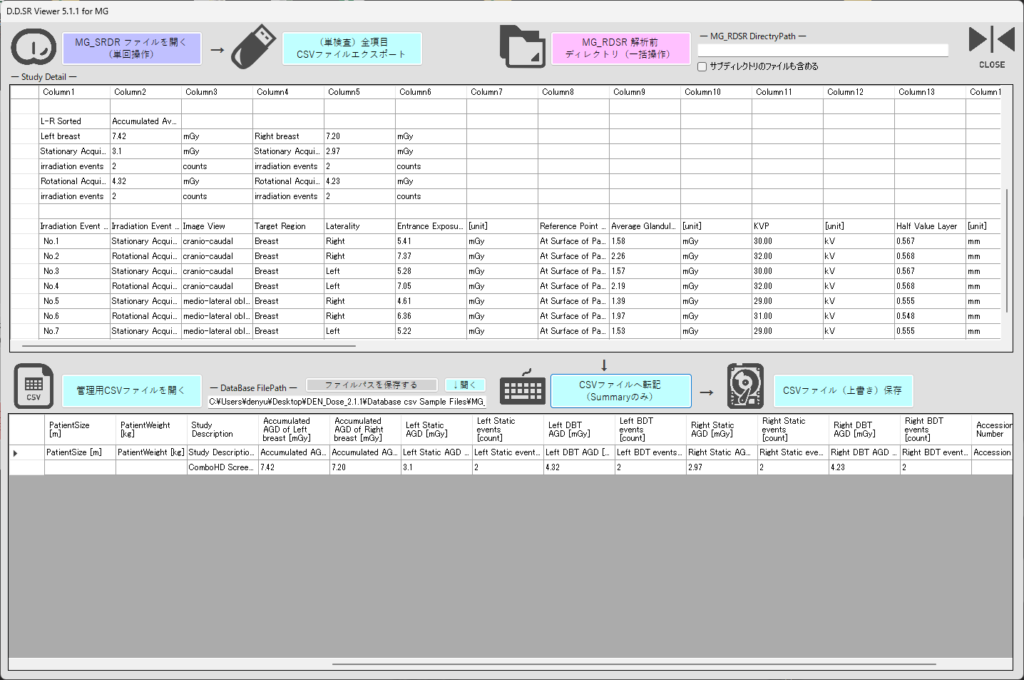Click the breast logo icon at top left
Image resolution: width=1024 pixels, height=680 pixels.
(32, 48)
